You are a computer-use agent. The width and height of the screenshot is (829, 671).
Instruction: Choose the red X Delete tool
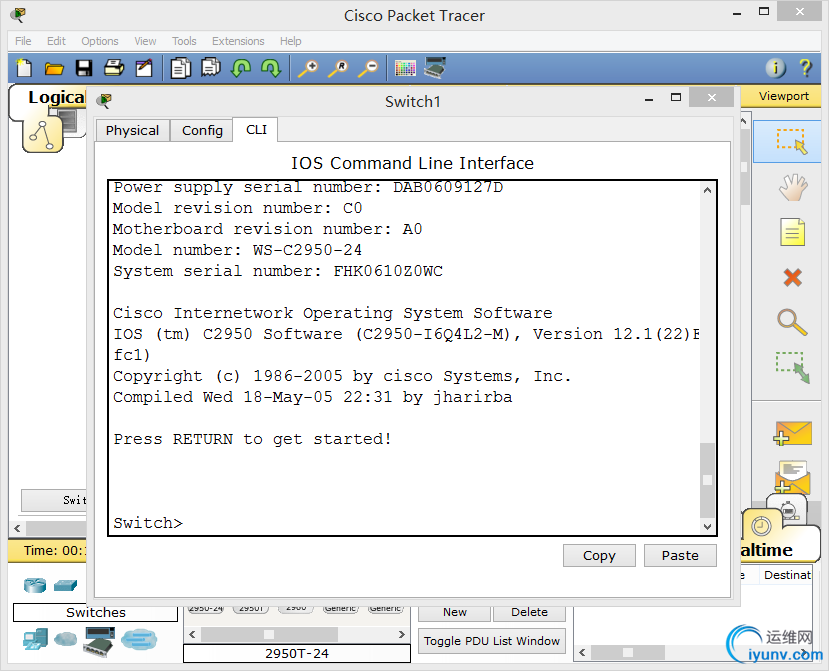(x=793, y=278)
